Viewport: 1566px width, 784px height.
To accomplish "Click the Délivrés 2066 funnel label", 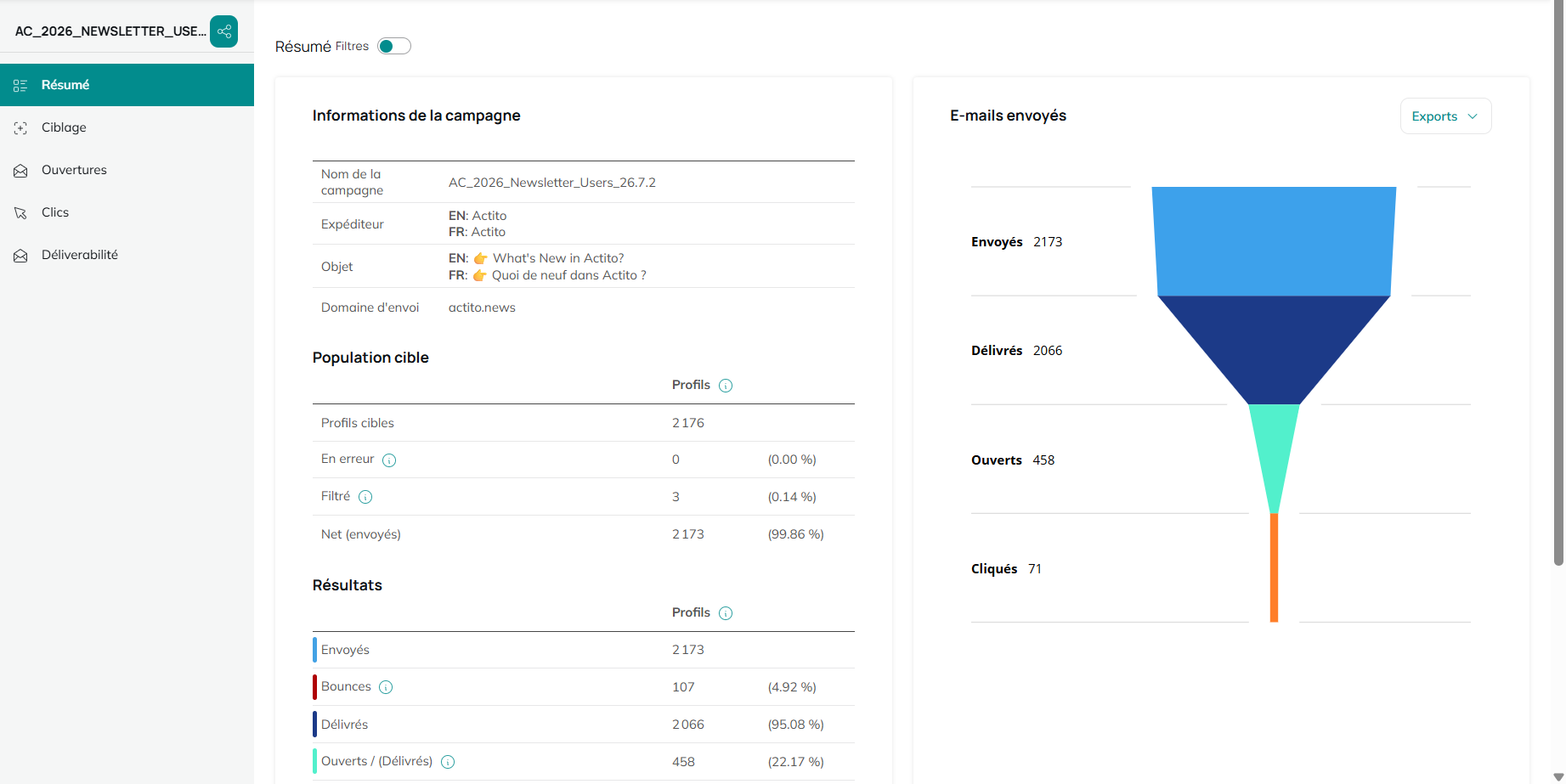I will [1017, 351].
